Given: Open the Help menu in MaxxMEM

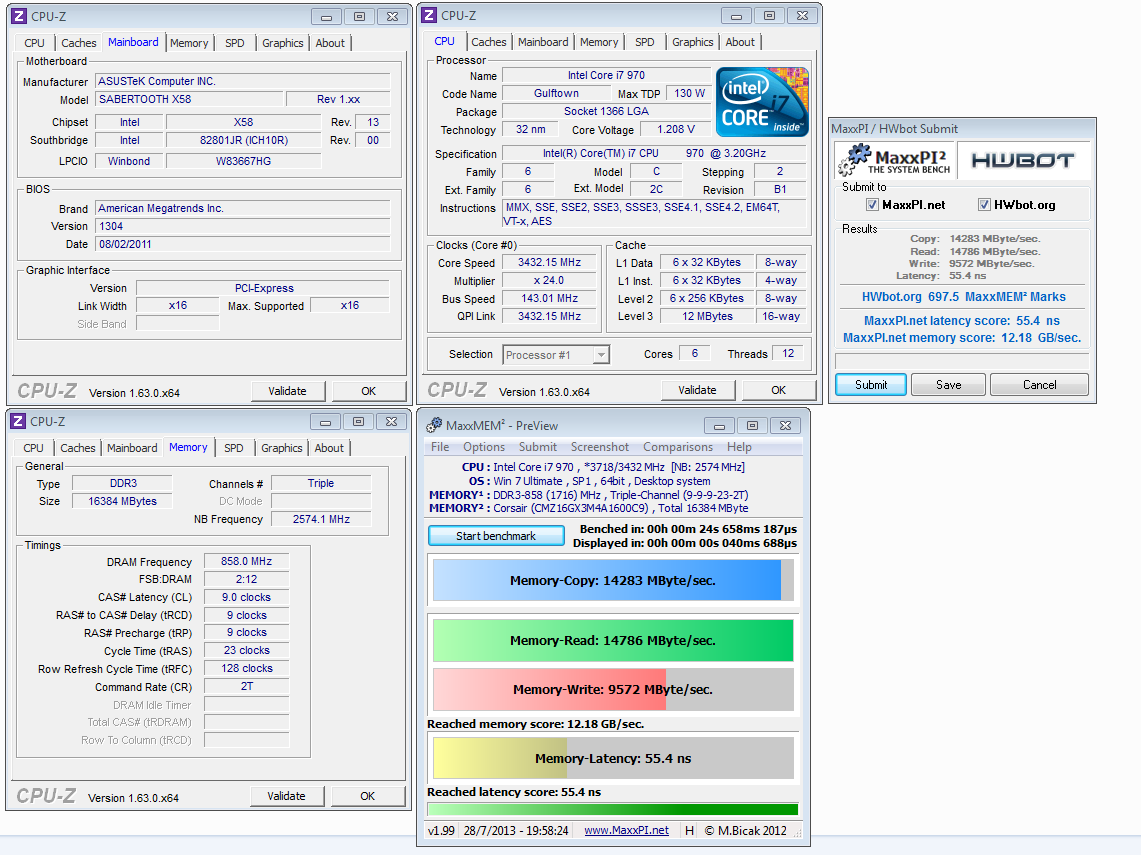Looking at the screenshot, I should tap(739, 447).
